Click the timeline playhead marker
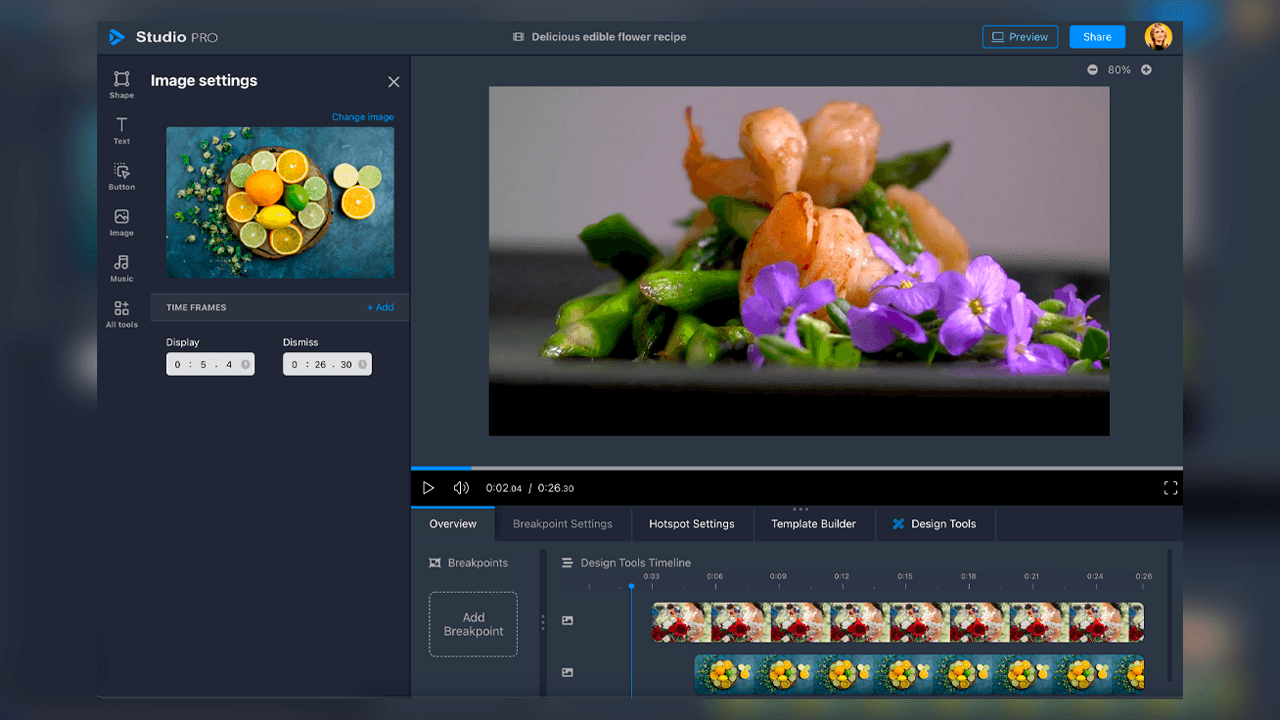 coord(631,587)
